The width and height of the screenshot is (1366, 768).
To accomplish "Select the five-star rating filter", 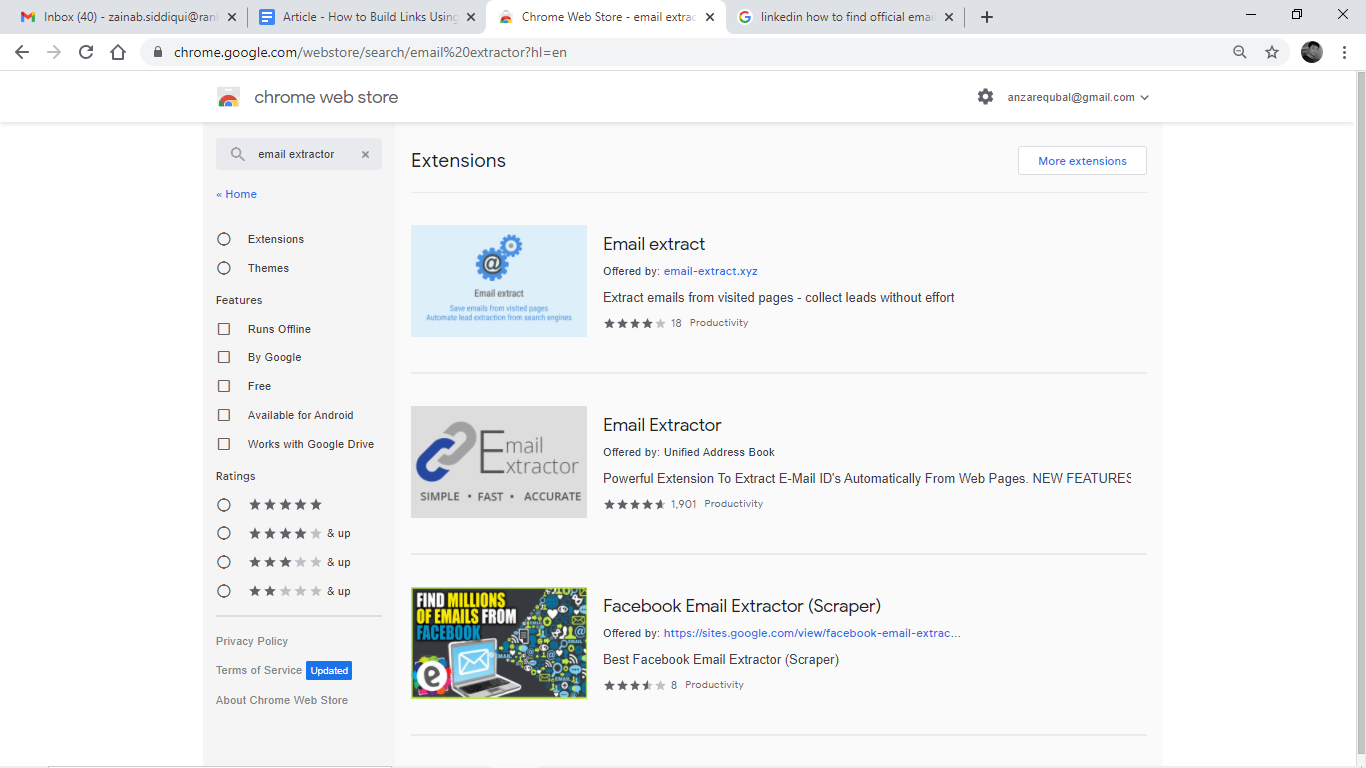I will pos(224,505).
